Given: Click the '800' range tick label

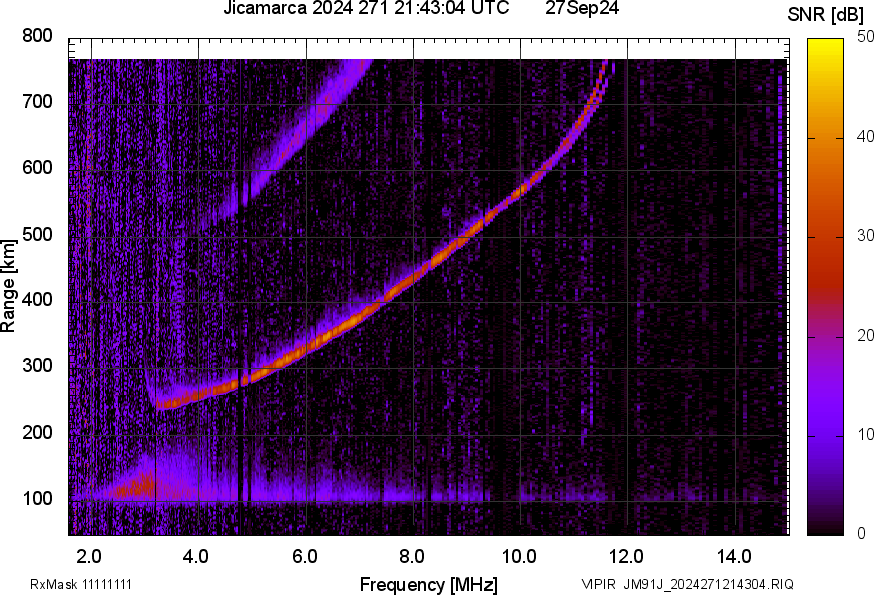Looking at the screenshot, I should [x=38, y=36].
